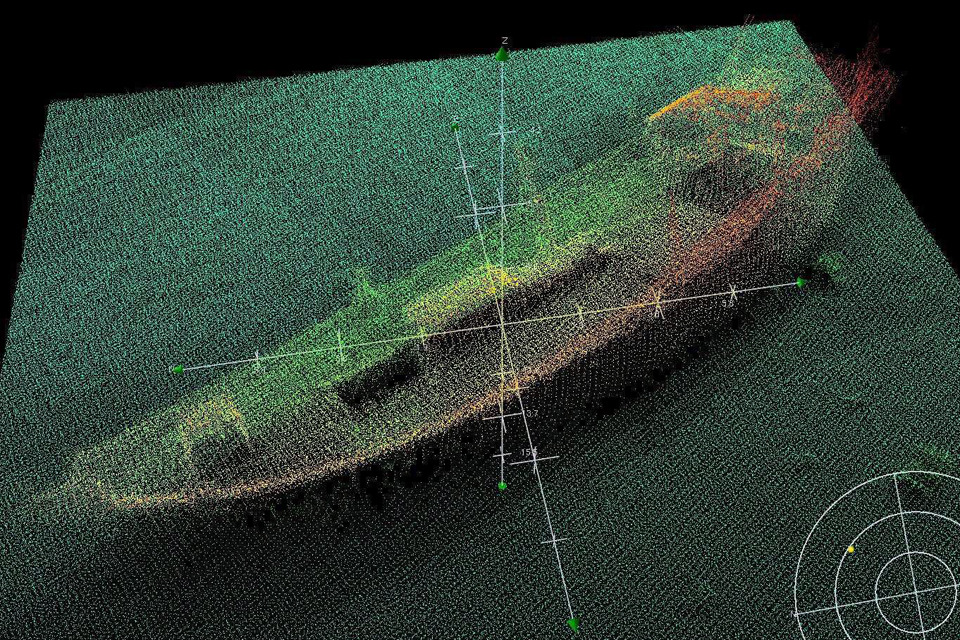Image resolution: width=960 pixels, height=640 pixels.
Task: Click the yellow dot on the compass widget
Action: pos(851,549)
